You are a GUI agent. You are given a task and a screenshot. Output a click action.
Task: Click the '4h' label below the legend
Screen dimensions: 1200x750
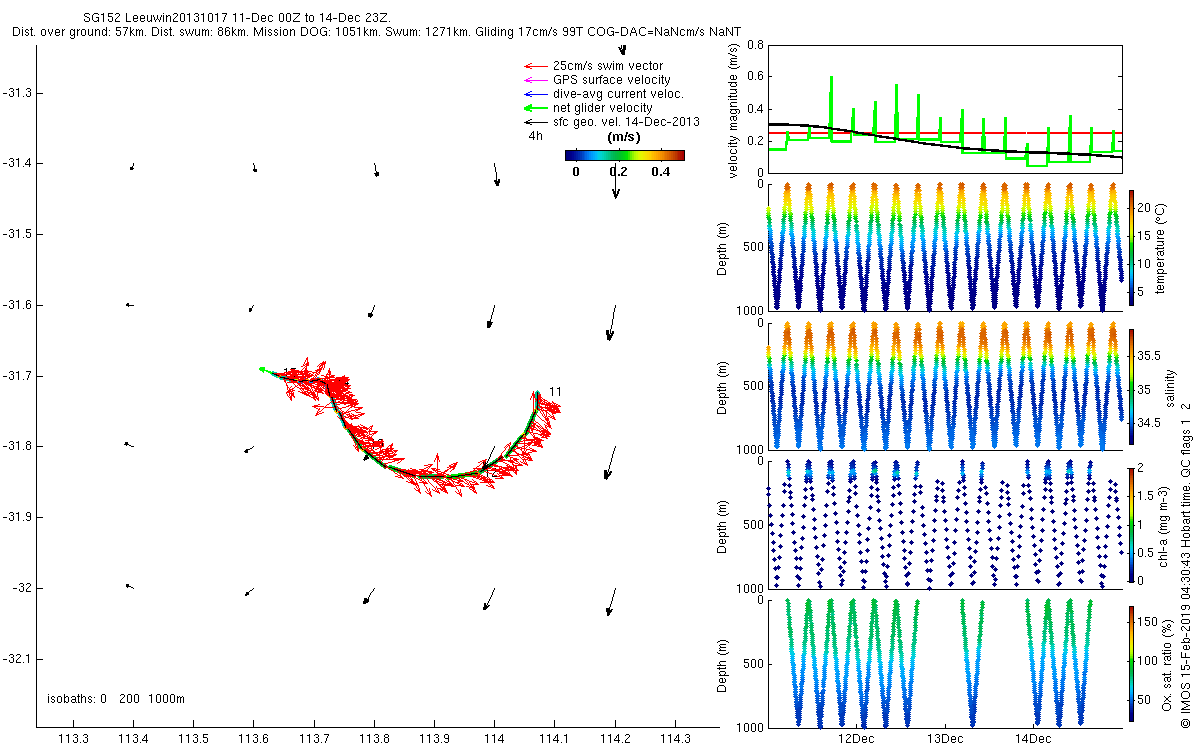[536, 137]
